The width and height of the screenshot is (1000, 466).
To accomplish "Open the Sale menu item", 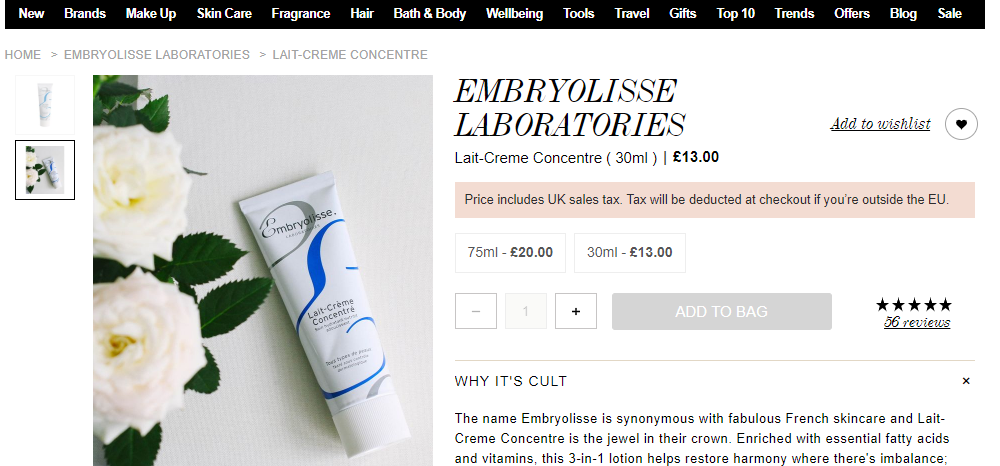I will coord(949,13).
